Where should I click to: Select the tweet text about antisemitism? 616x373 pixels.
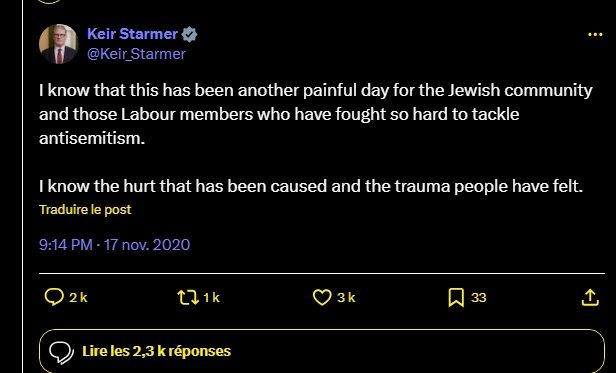coord(315,138)
